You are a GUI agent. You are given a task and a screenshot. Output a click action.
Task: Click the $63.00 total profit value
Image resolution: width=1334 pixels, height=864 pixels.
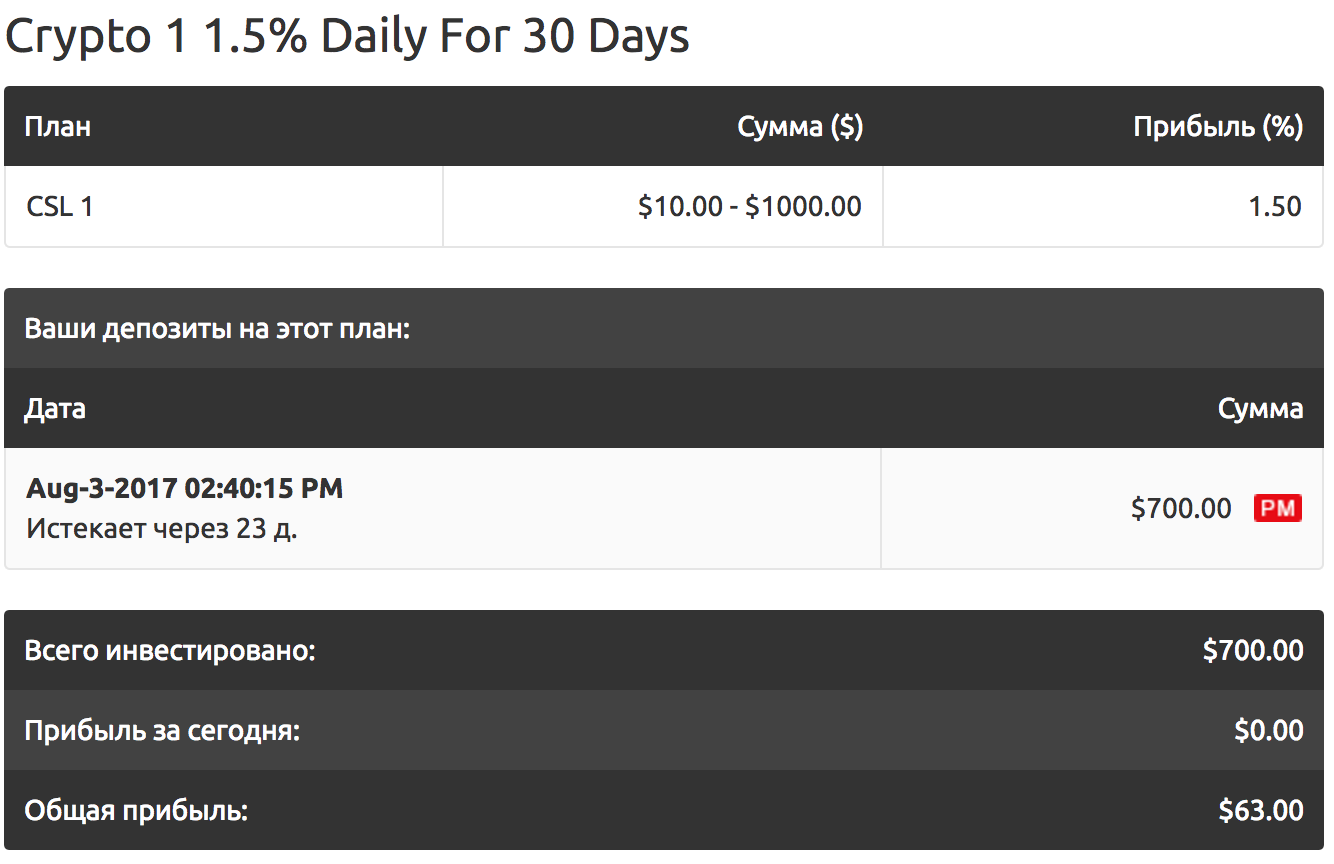(x=1261, y=811)
